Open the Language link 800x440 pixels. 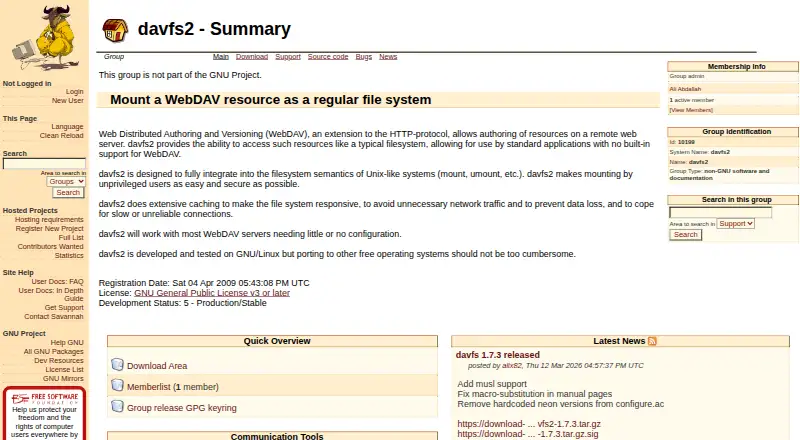click(x=67, y=127)
